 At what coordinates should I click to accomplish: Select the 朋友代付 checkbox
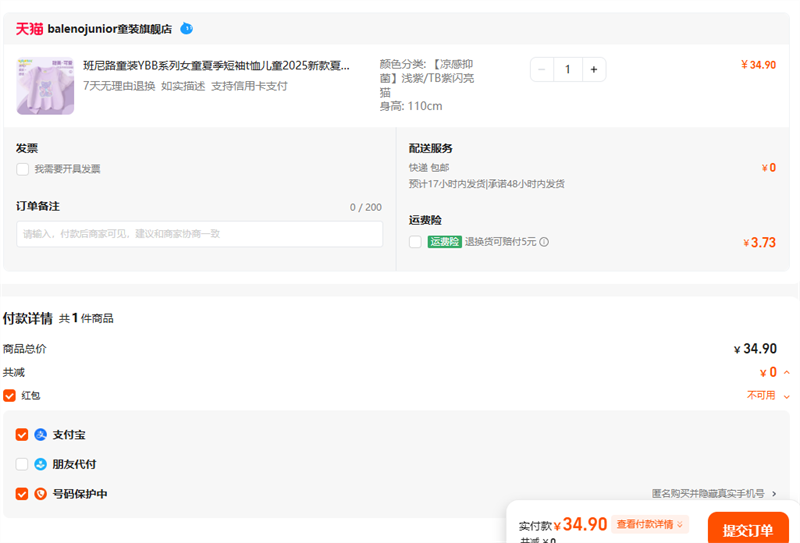(22, 464)
